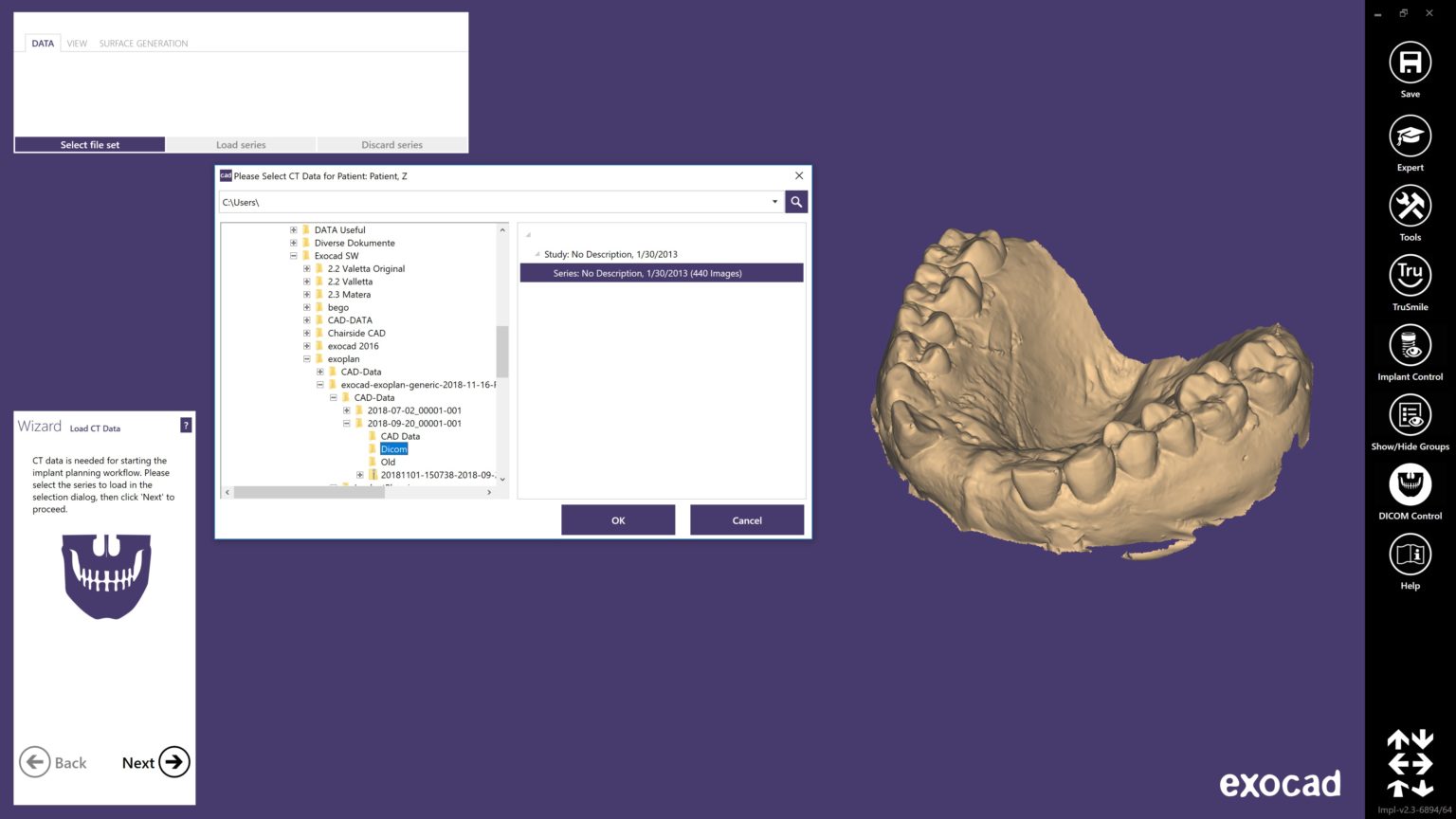The height and width of the screenshot is (819, 1456).
Task: Click the Load series button
Action: [x=241, y=144]
